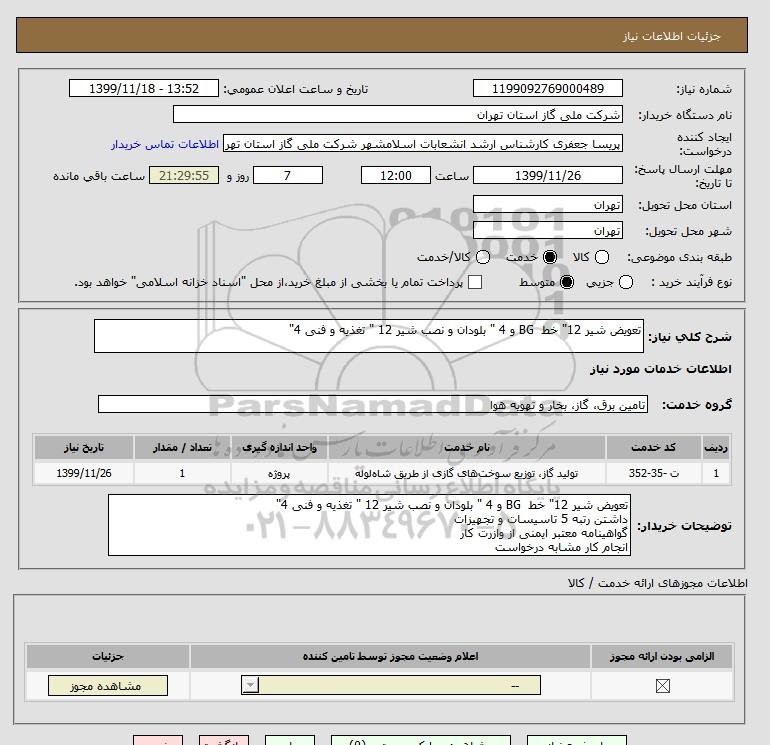Toggle the mandatory license checkbox in table
The height and width of the screenshot is (745, 770).
pyautogui.click(x=662, y=686)
